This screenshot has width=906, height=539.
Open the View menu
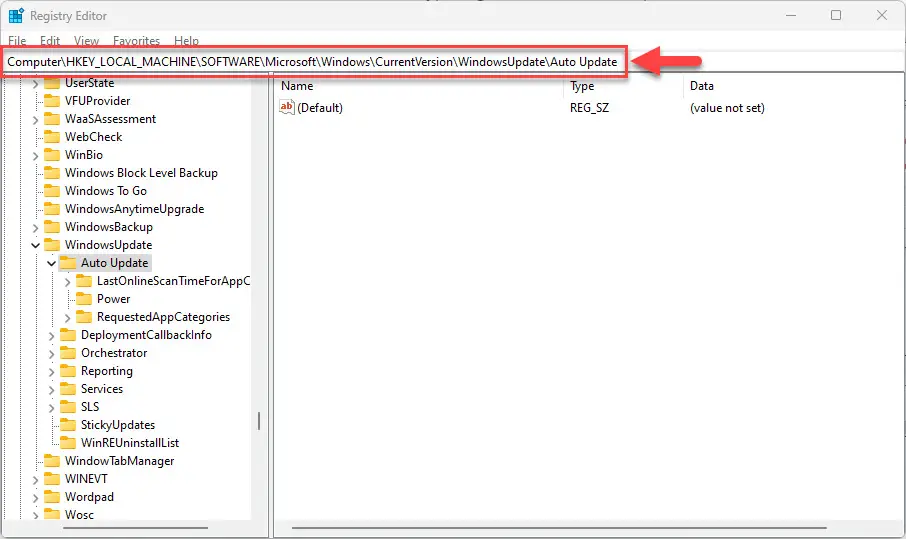[86, 40]
